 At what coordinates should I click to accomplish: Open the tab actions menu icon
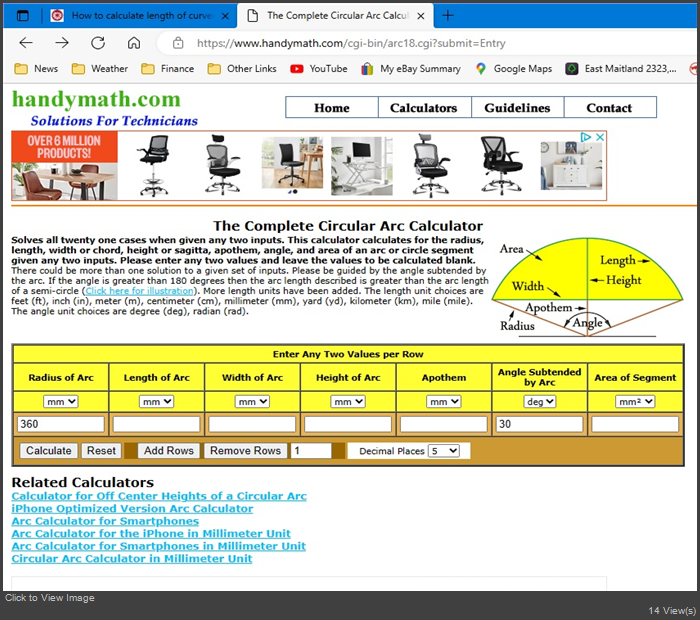(22, 16)
